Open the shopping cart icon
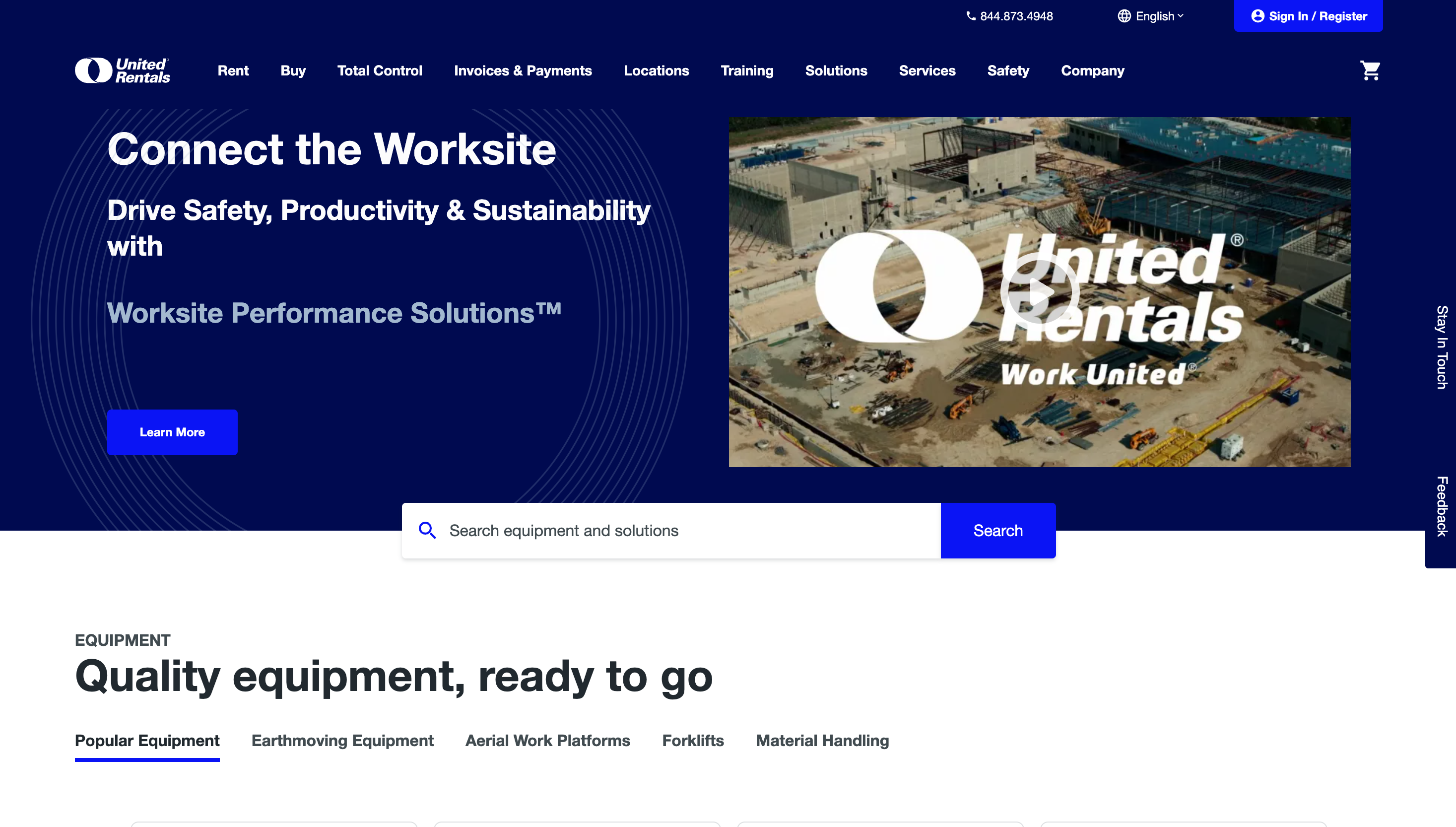The width and height of the screenshot is (1456, 827). coord(1370,70)
